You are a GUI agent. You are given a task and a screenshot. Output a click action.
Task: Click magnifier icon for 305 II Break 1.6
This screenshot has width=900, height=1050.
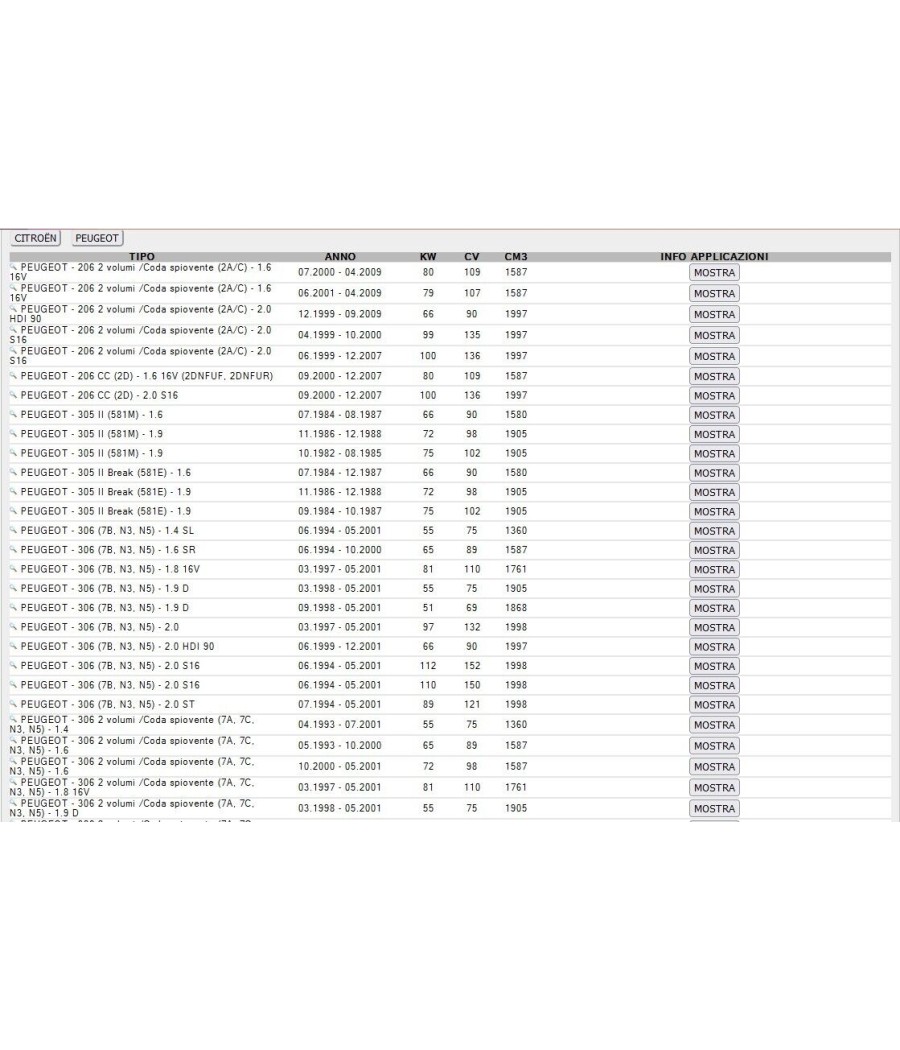13,471
